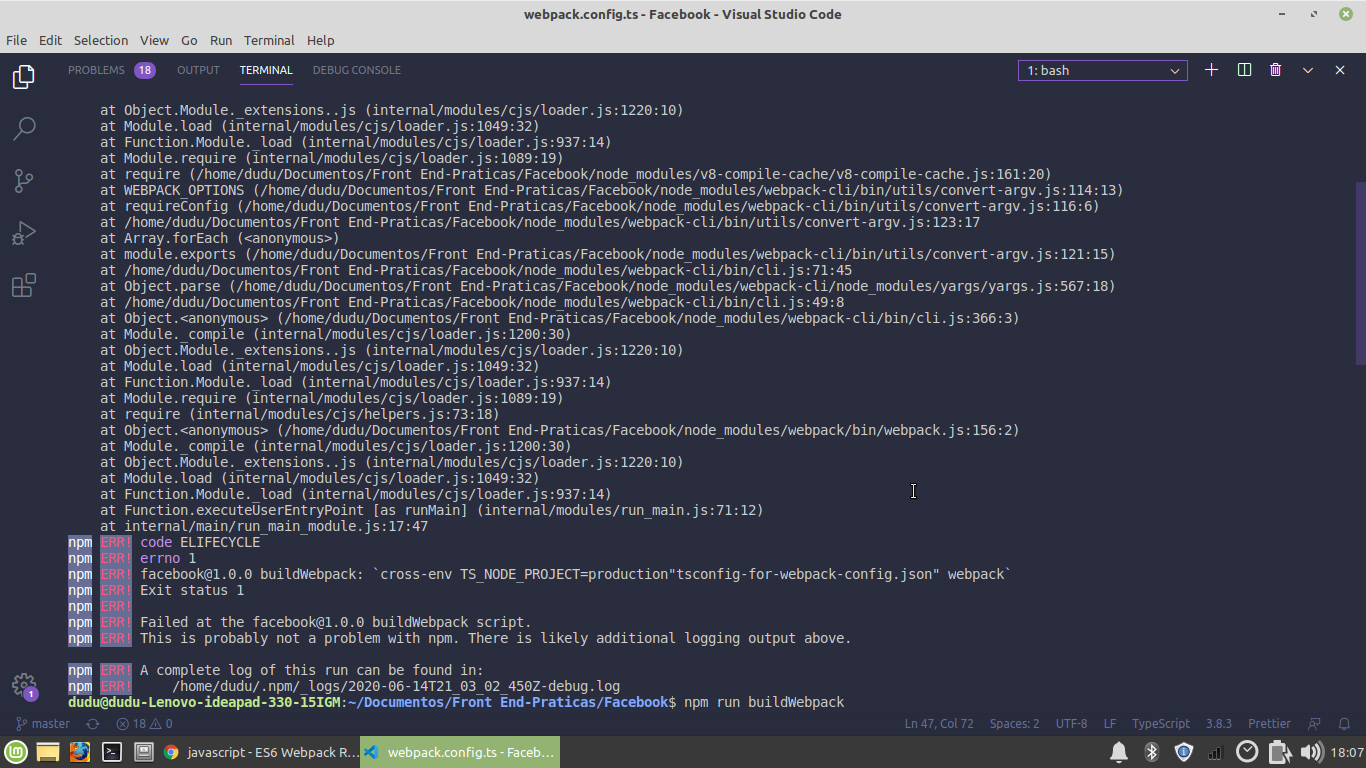Click the 'npm run buildWebpack' command line
Screen dimensions: 1366x768
[x=763, y=702]
